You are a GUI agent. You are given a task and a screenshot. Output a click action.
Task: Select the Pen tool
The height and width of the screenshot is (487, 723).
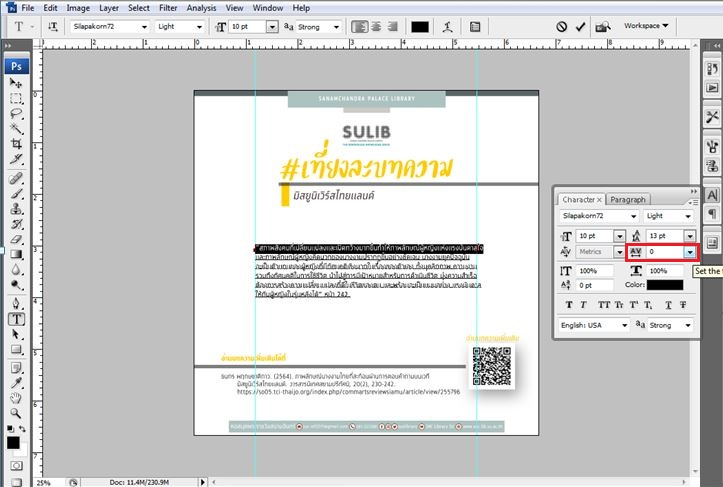click(16, 303)
